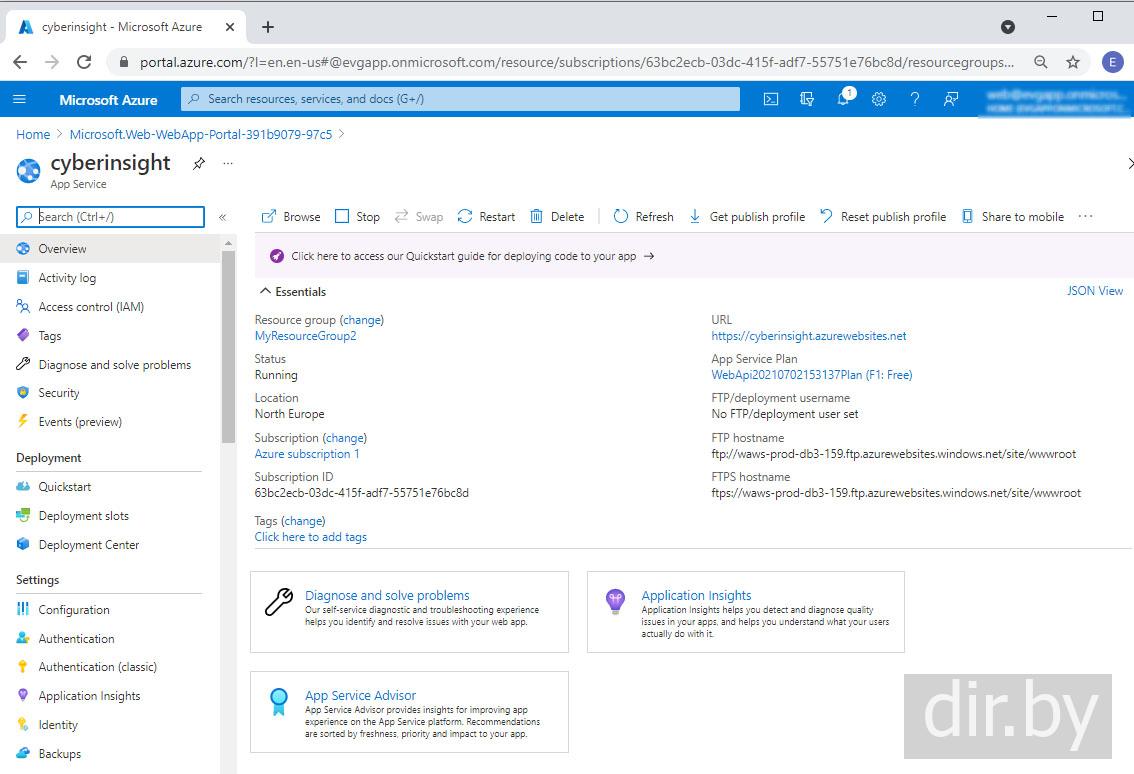The image size is (1134, 774).
Task: Open Activity log in sidebar
Action: tap(67, 278)
